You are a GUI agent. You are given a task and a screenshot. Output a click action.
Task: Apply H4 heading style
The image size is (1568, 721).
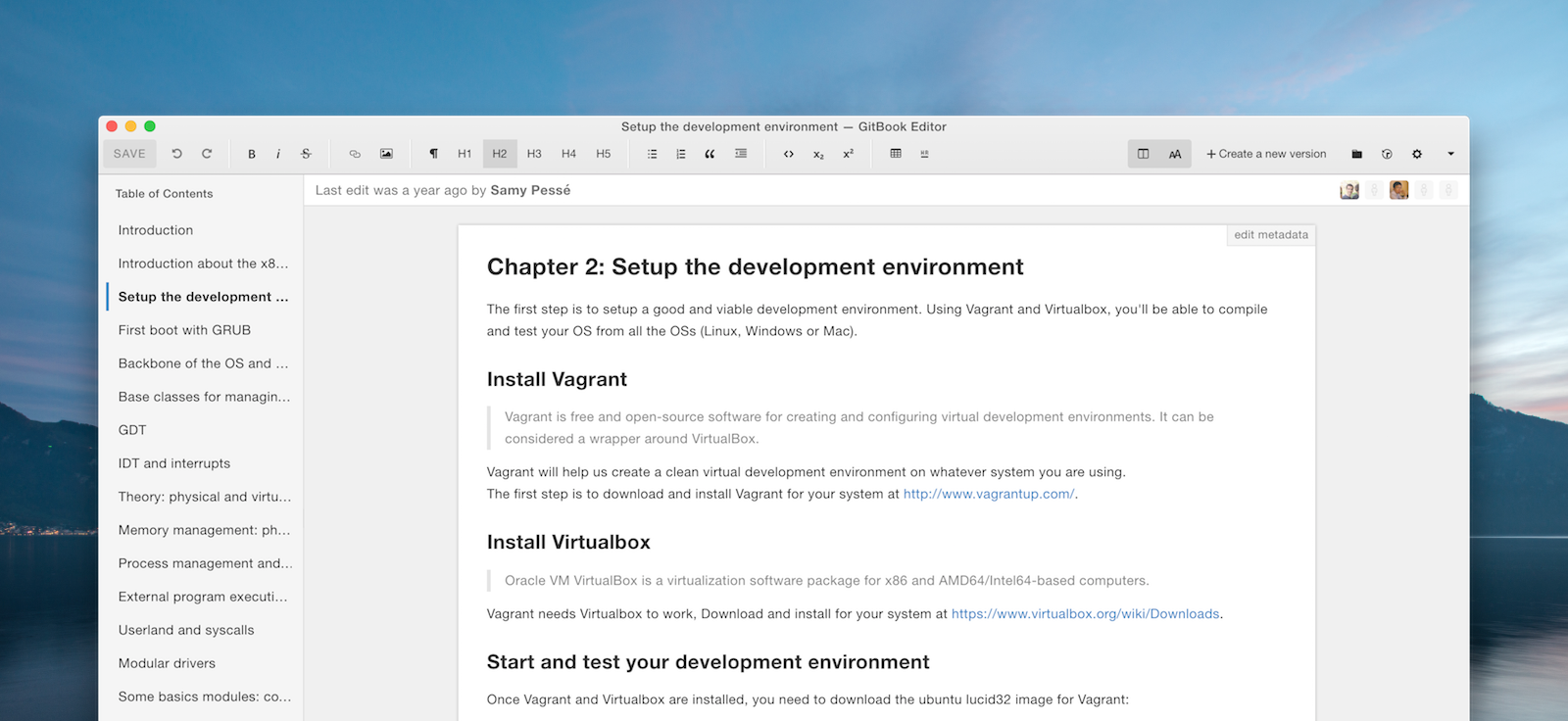tap(568, 154)
